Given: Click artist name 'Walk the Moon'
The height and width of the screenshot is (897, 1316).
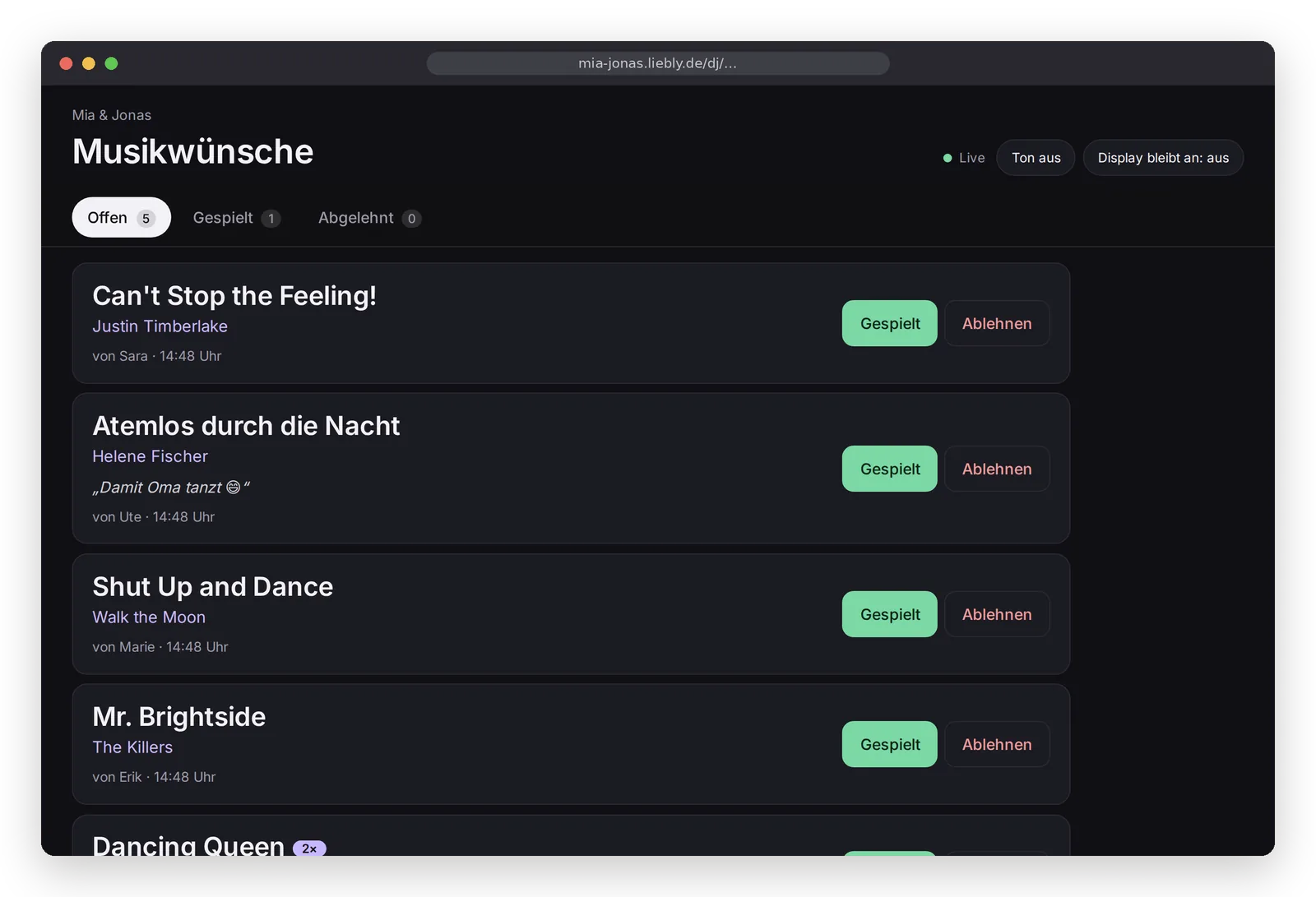Looking at the screenshot, I should [149, 617].
